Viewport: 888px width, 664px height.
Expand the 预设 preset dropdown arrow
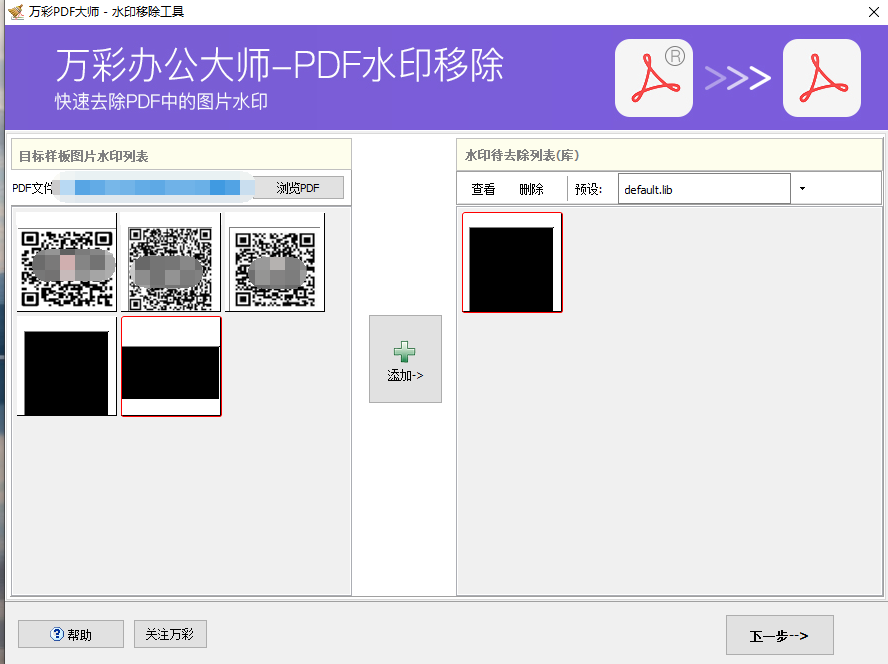click(x=802, y=189)
